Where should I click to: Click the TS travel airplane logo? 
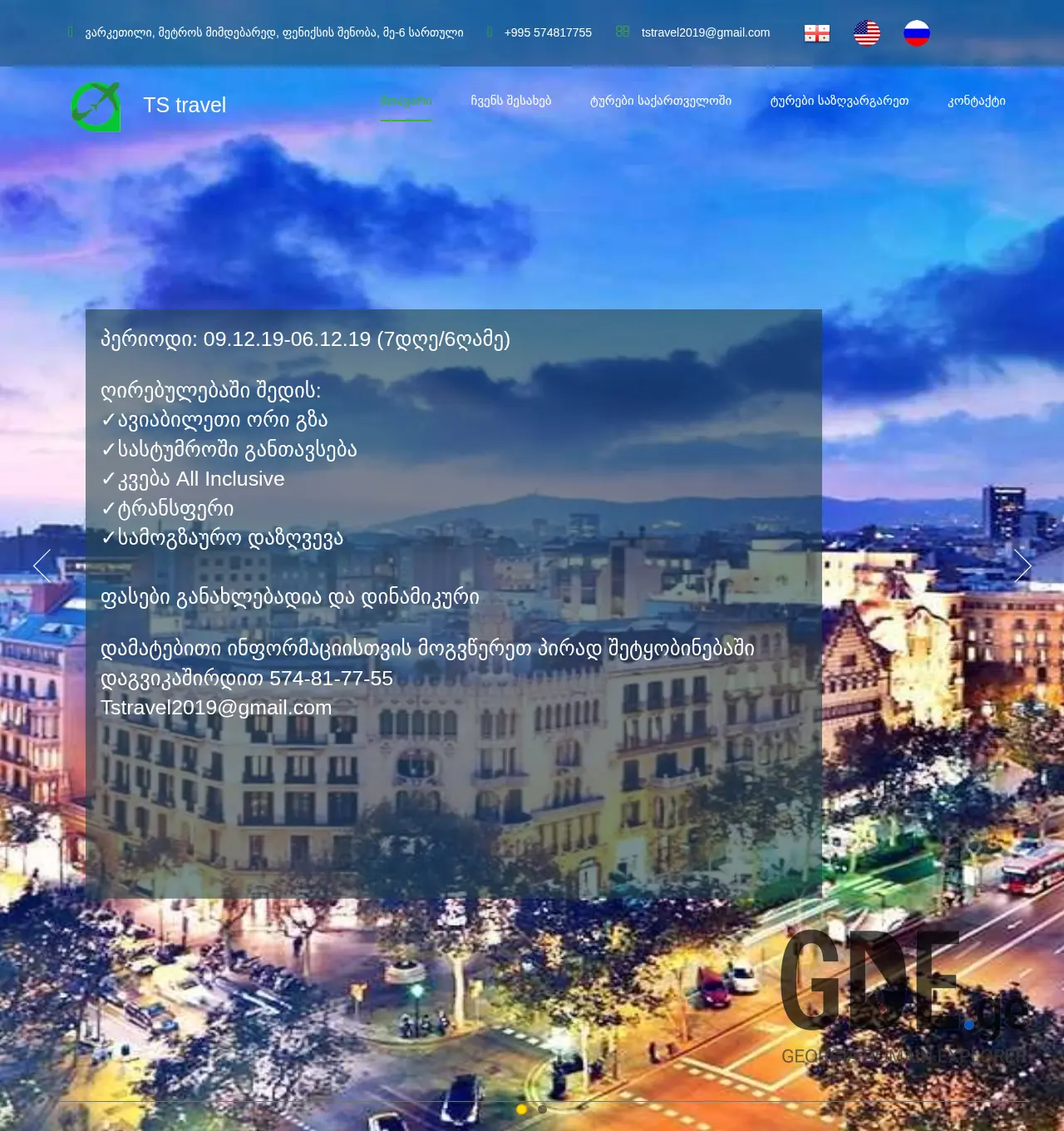96,106
